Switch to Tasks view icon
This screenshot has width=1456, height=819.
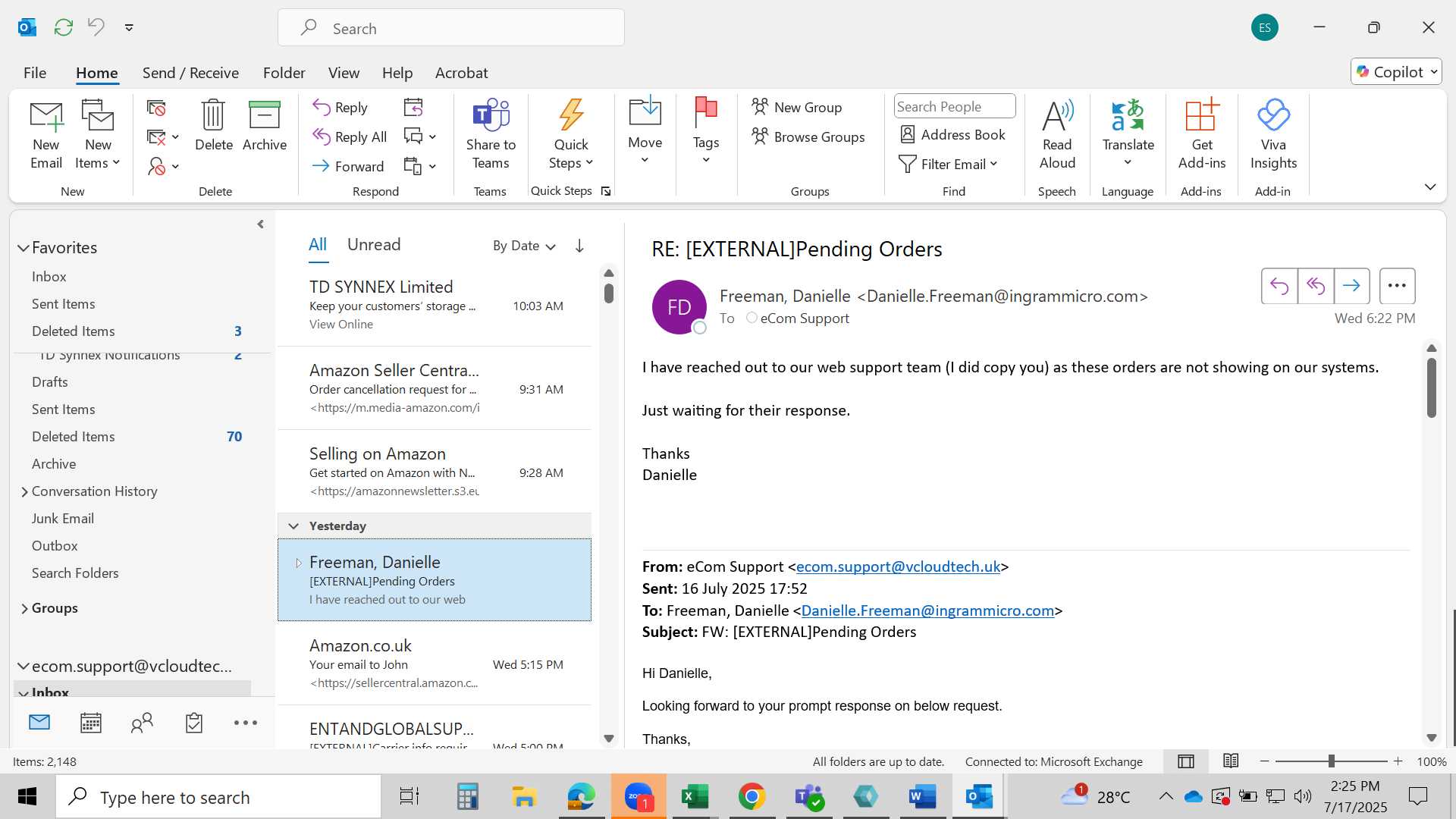tap(194, 723)
